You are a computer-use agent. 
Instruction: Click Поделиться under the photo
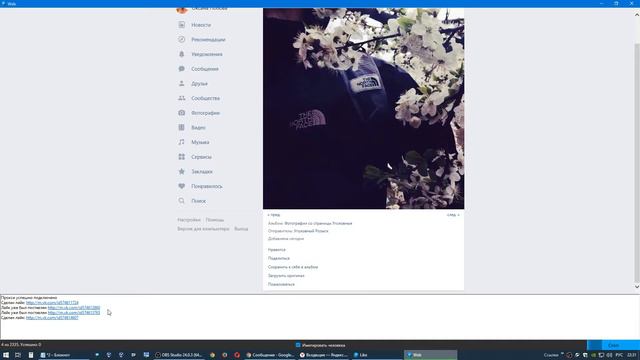[279, 258]
